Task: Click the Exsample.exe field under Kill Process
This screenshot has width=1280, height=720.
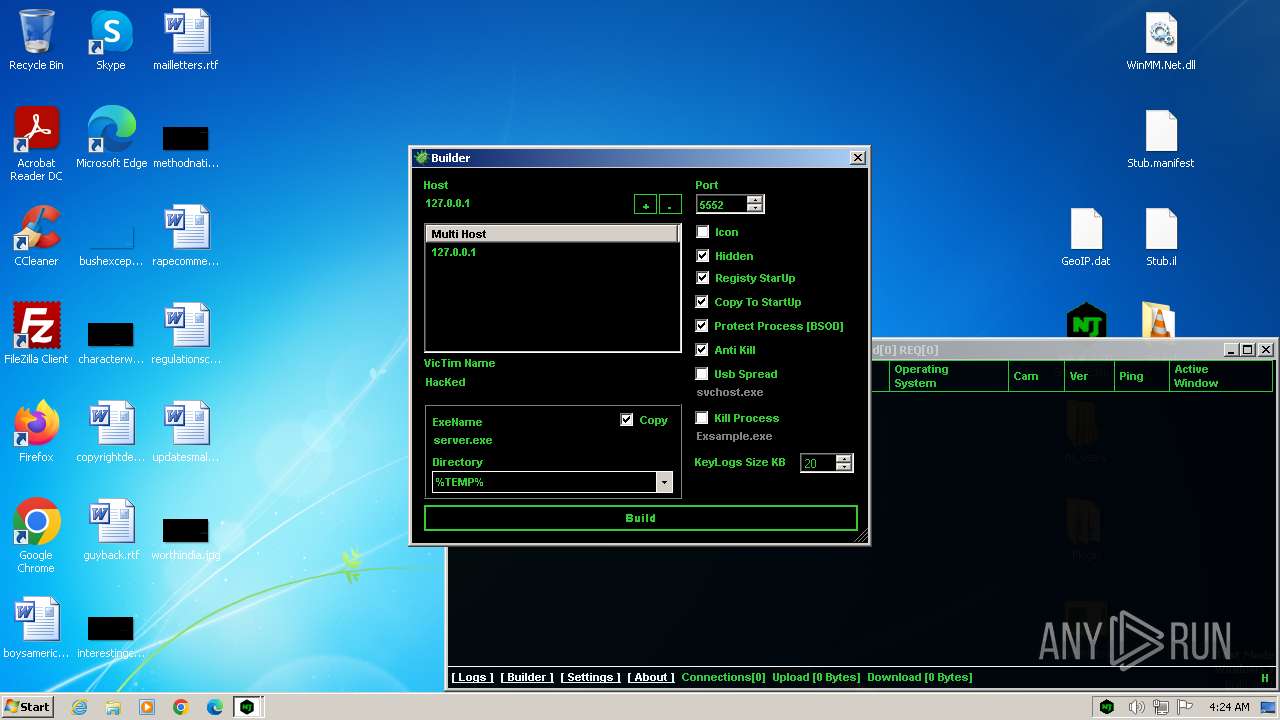Action: [x=734, y=436]
